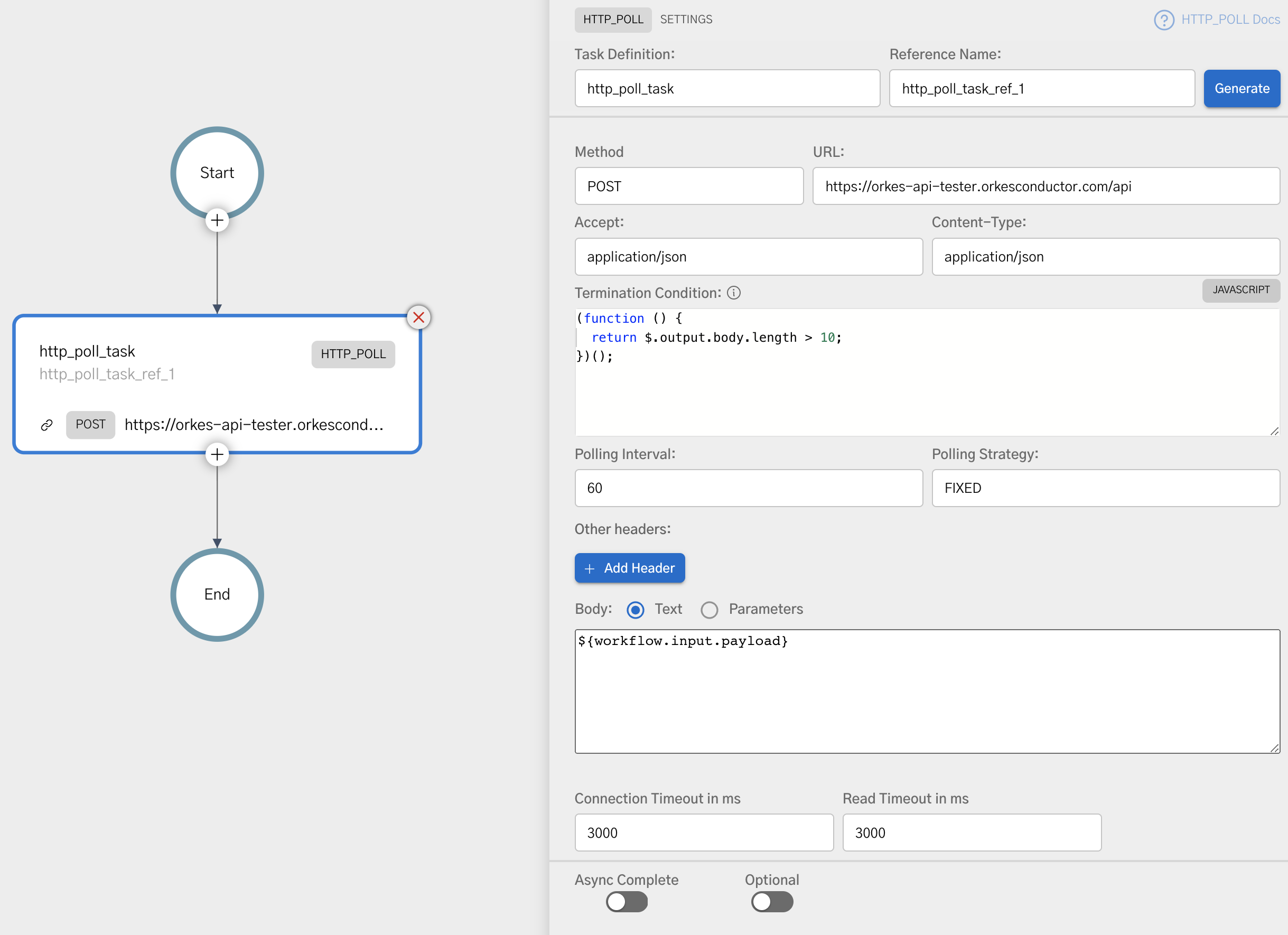1288x935 pixels.
Task: Click the JAVASCRIPT language badge
Action: (x=1241, y=290)
